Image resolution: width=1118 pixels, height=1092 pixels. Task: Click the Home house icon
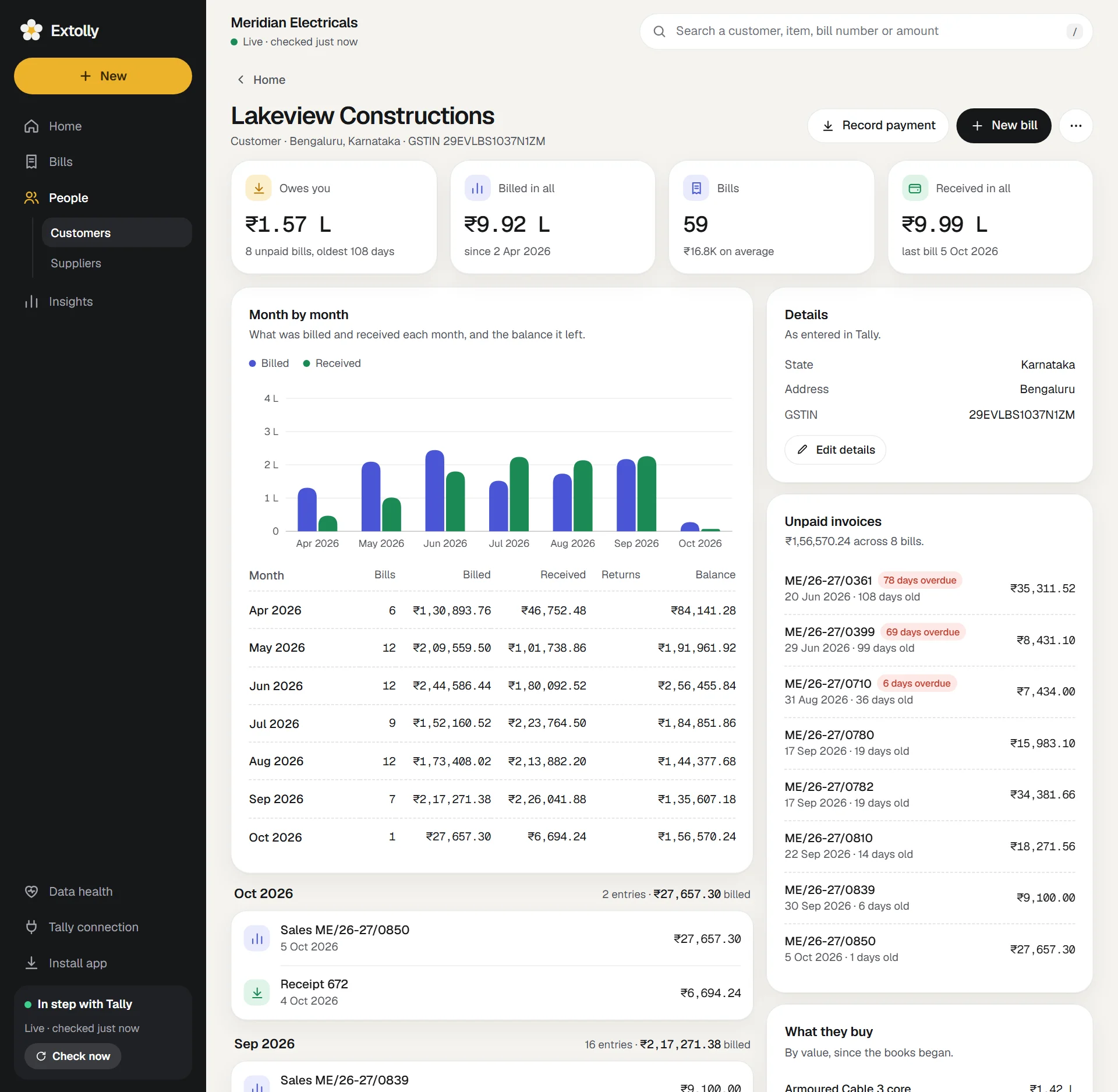(31, 126)
